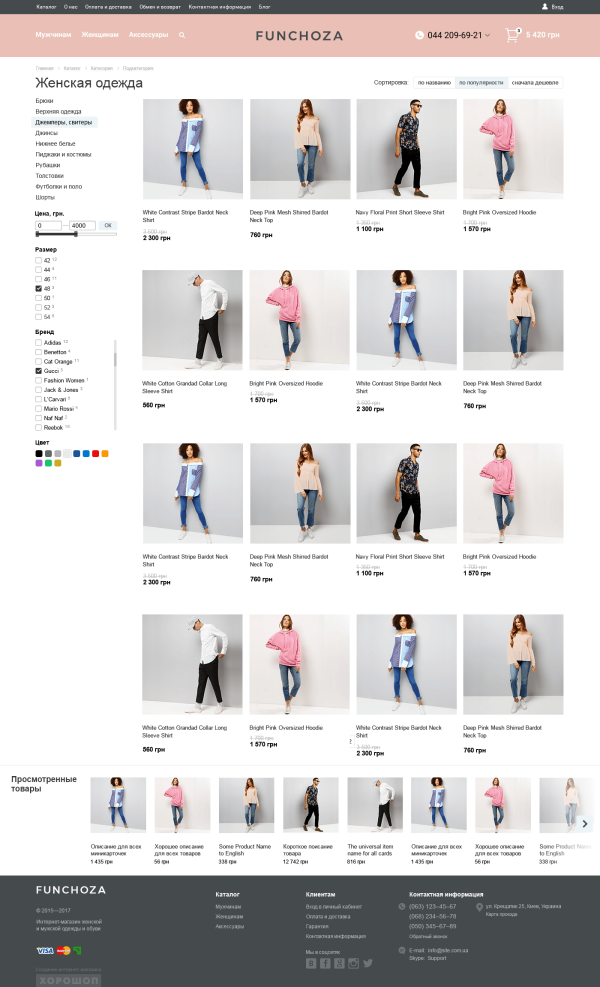Open the Женщинам menu in header
The width and height of the screenshot is (600, 987).
100,35
